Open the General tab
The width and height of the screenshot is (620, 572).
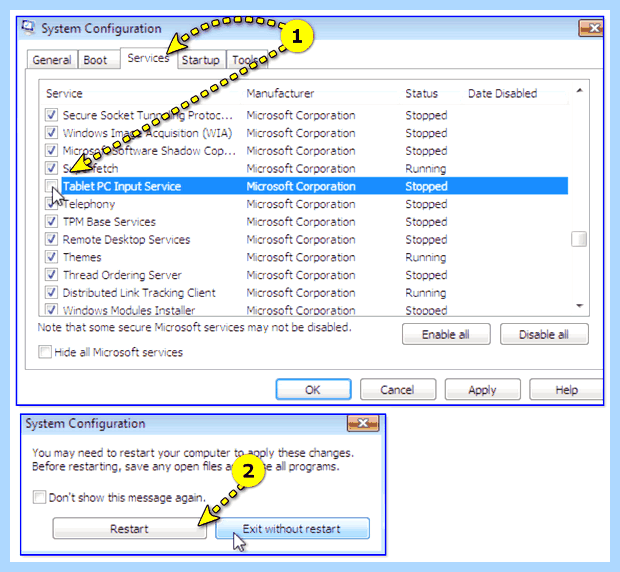52,60
